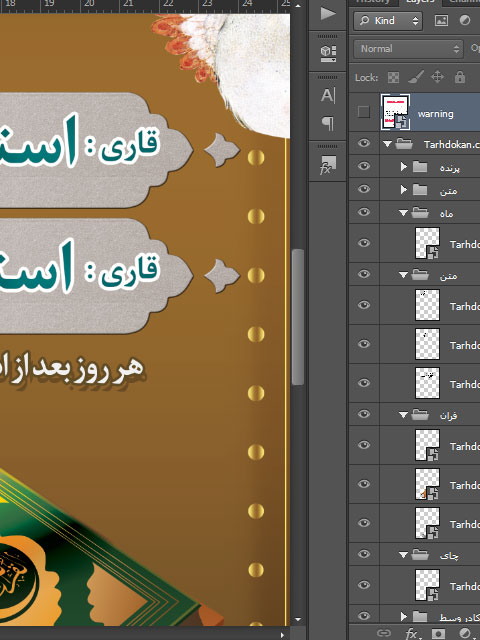The width and height of the screenshot is (480, 640).
Task: Open the 3D panel cube icon
Action: (x=328, y=53)
